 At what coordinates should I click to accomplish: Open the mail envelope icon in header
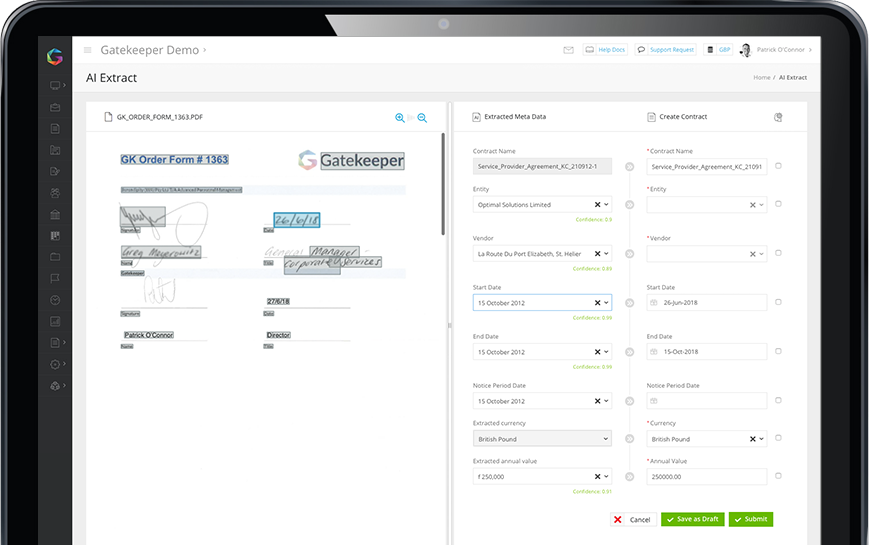click(x=568, y=49)
